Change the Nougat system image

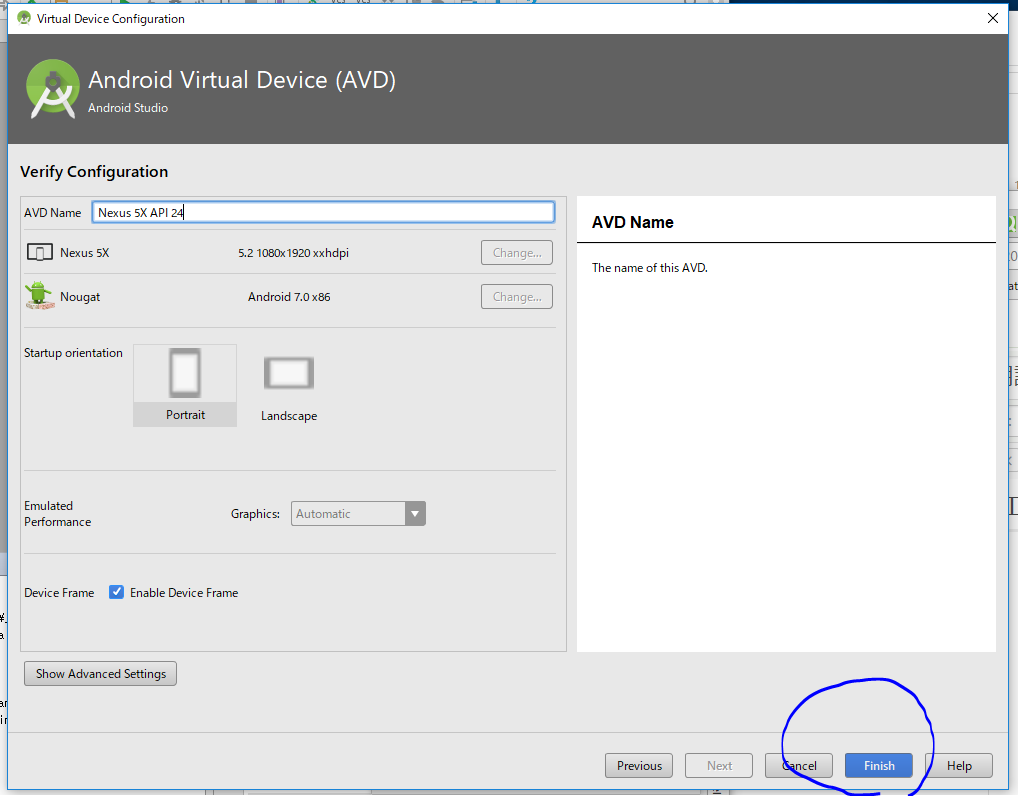point(517,297)
